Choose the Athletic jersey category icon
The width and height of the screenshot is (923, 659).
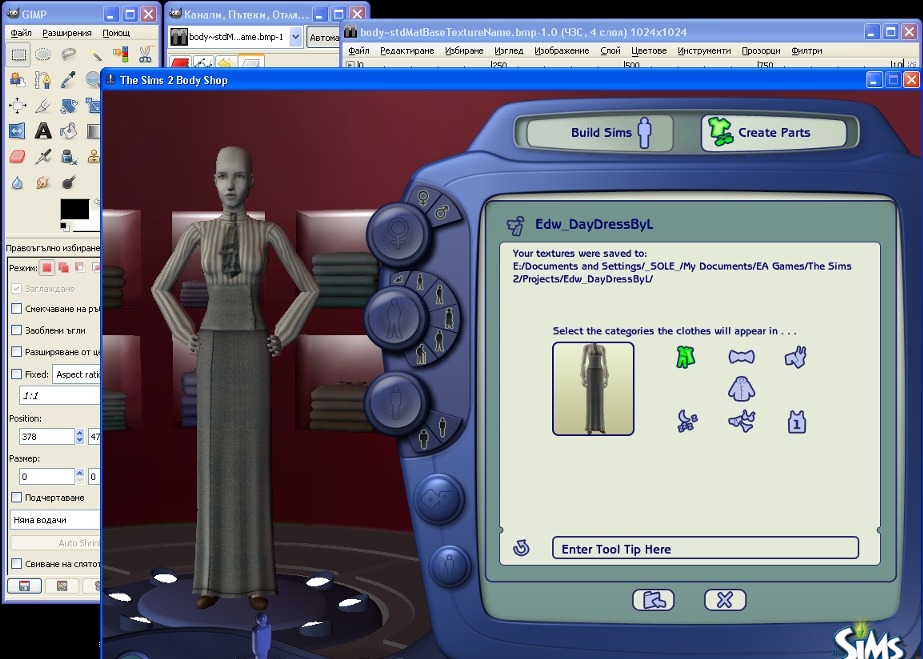point(796,422)
